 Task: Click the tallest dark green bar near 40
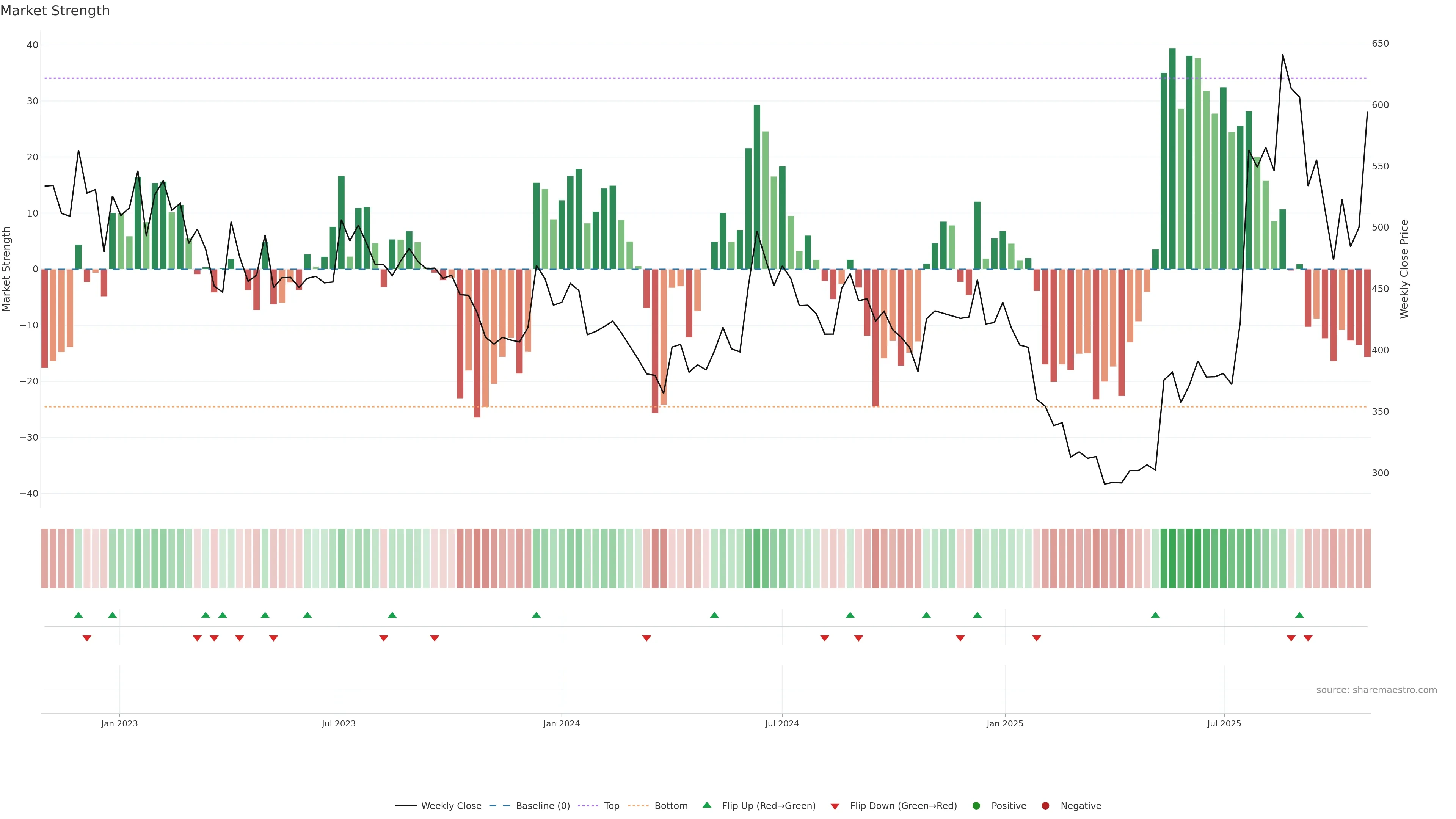pyautogui.click(x=1172, y=158)
